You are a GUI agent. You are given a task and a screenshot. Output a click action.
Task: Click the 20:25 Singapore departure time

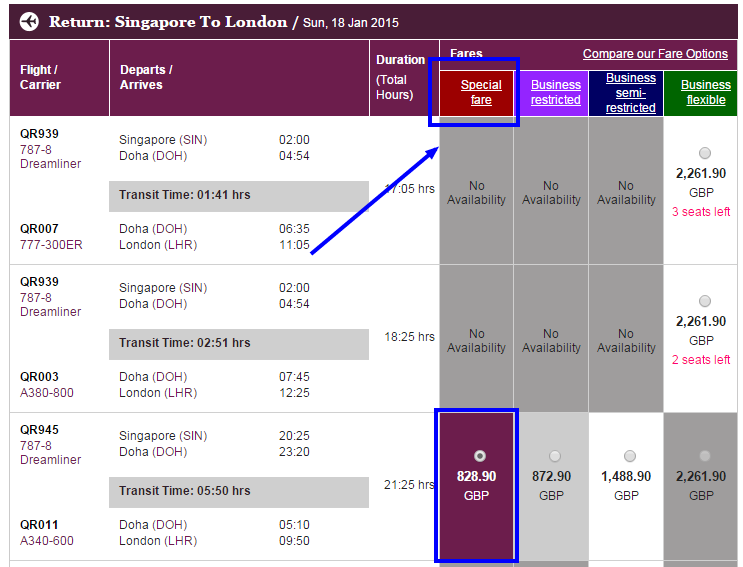(x=294, y=436)
